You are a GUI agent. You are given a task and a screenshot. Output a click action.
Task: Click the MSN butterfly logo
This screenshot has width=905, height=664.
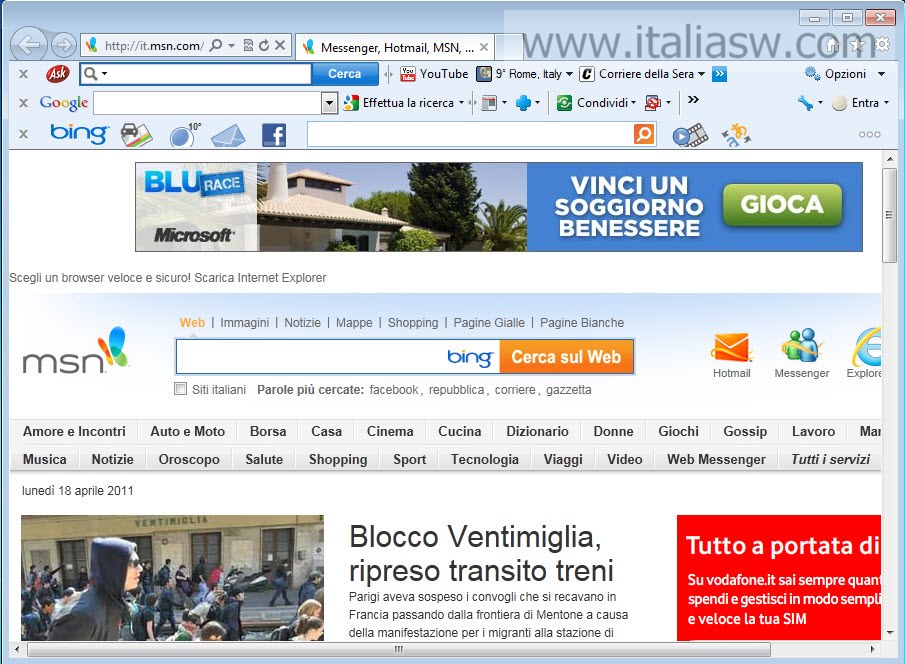click(76, 350)
